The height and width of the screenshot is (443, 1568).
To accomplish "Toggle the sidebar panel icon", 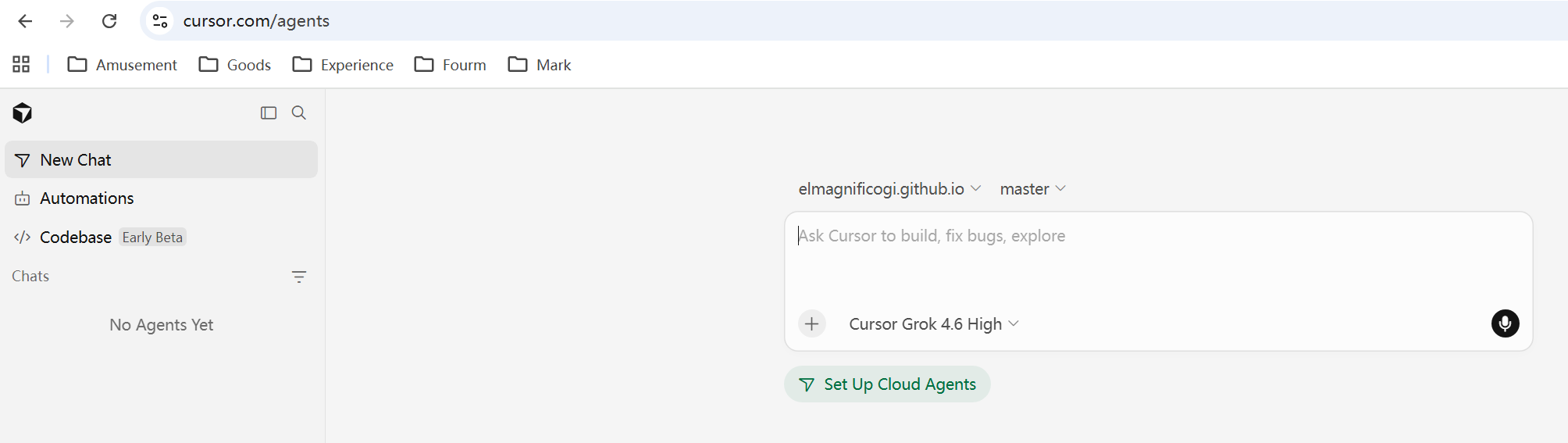I will (269, 113).
